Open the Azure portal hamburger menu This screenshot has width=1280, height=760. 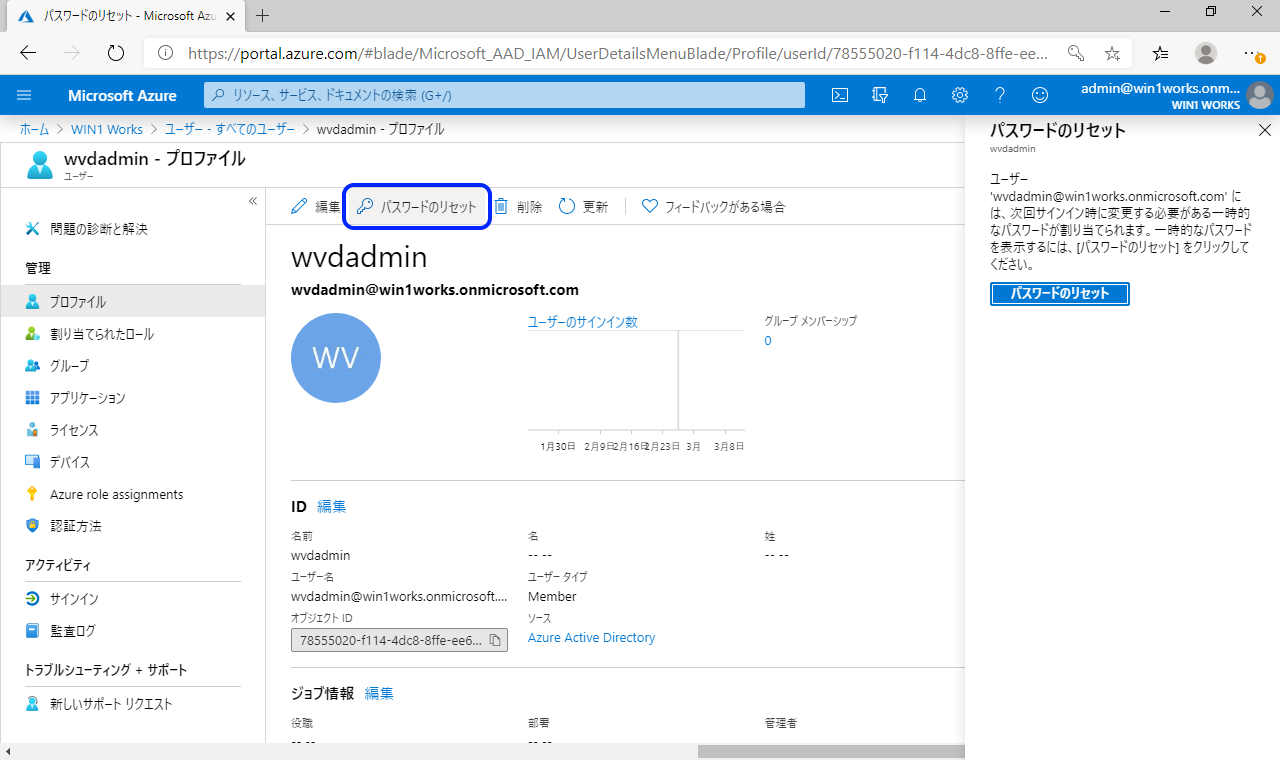pyautogui.click(x=25, y=95)
